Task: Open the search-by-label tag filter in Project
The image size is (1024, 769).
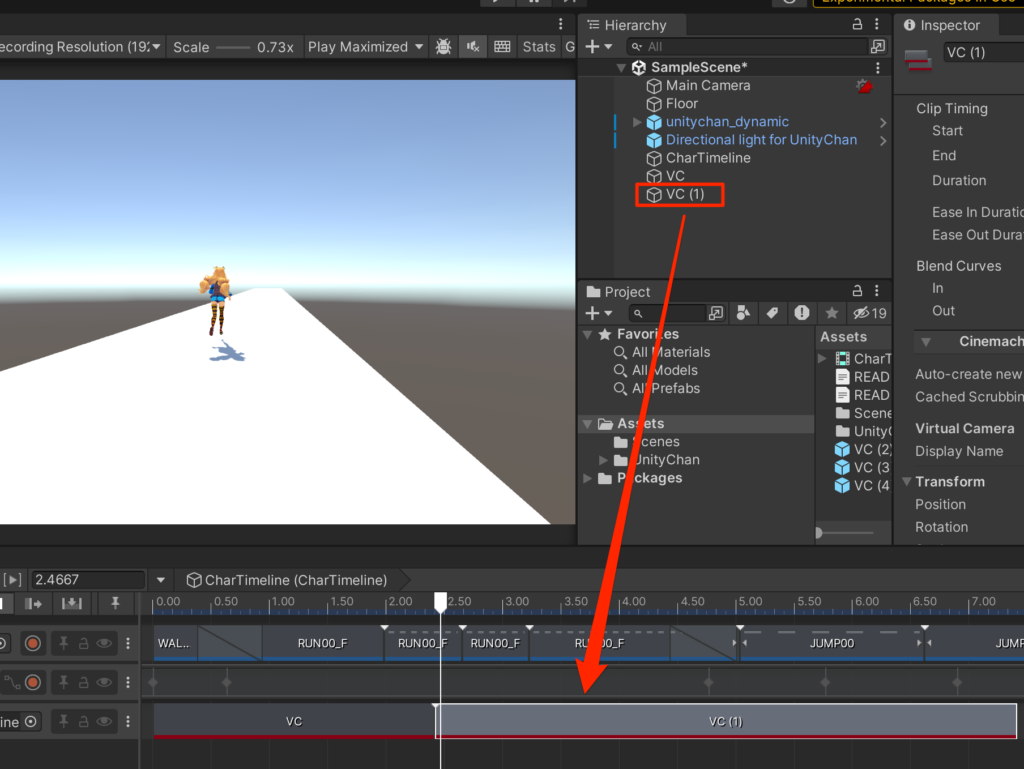Action: pyautogui.click(x=772, y=313)
